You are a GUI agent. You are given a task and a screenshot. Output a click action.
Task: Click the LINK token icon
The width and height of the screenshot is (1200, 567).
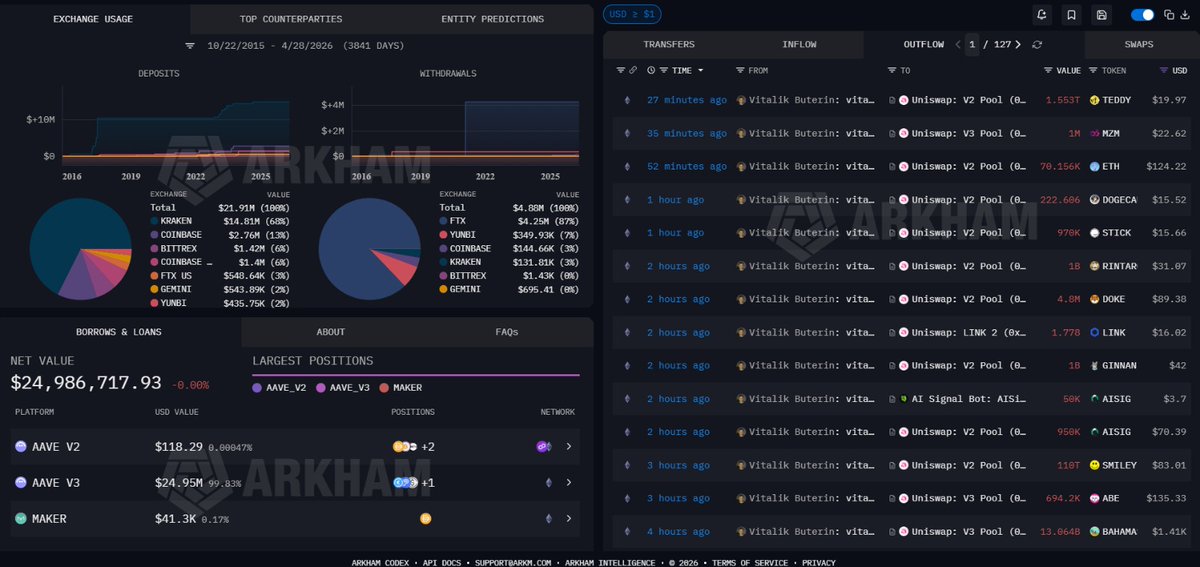pyautogui.click(x=1095, y=332)
